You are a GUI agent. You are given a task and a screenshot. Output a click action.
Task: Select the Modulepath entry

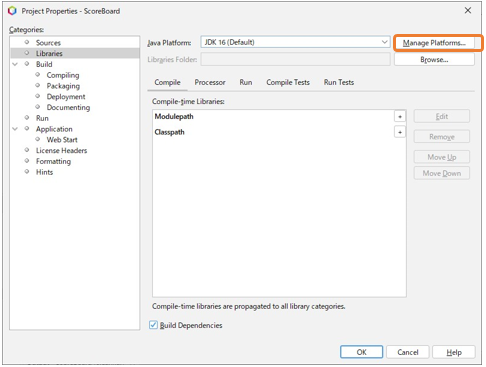[x=174, y=116]
